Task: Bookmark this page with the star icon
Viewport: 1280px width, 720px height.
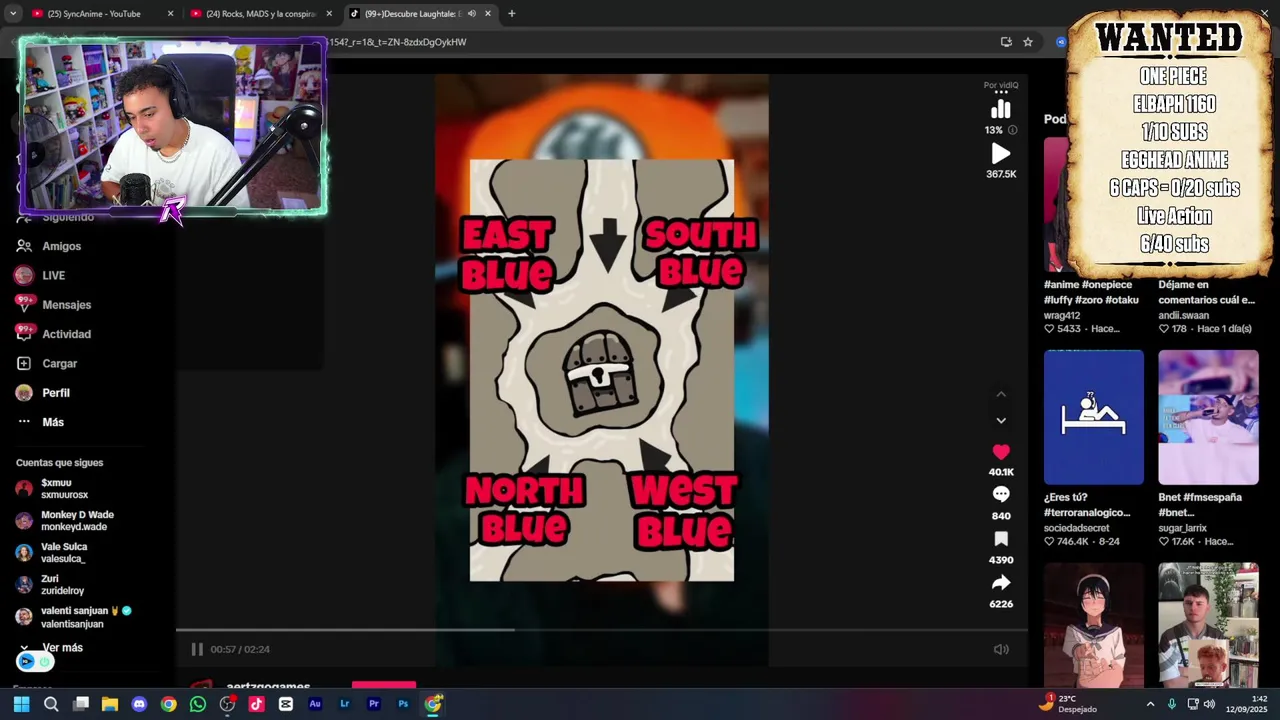Action: (x=1027, y=42)
